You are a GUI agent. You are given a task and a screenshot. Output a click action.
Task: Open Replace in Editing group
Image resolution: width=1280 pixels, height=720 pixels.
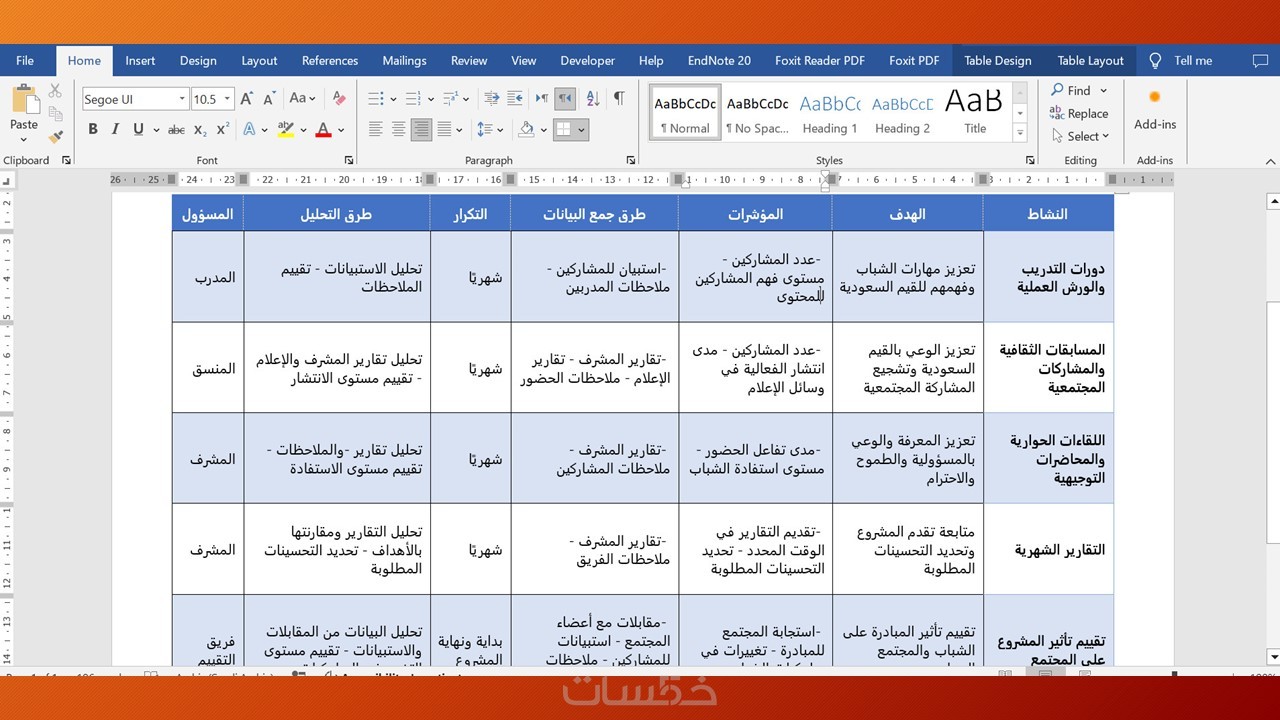coord(1079,114)
